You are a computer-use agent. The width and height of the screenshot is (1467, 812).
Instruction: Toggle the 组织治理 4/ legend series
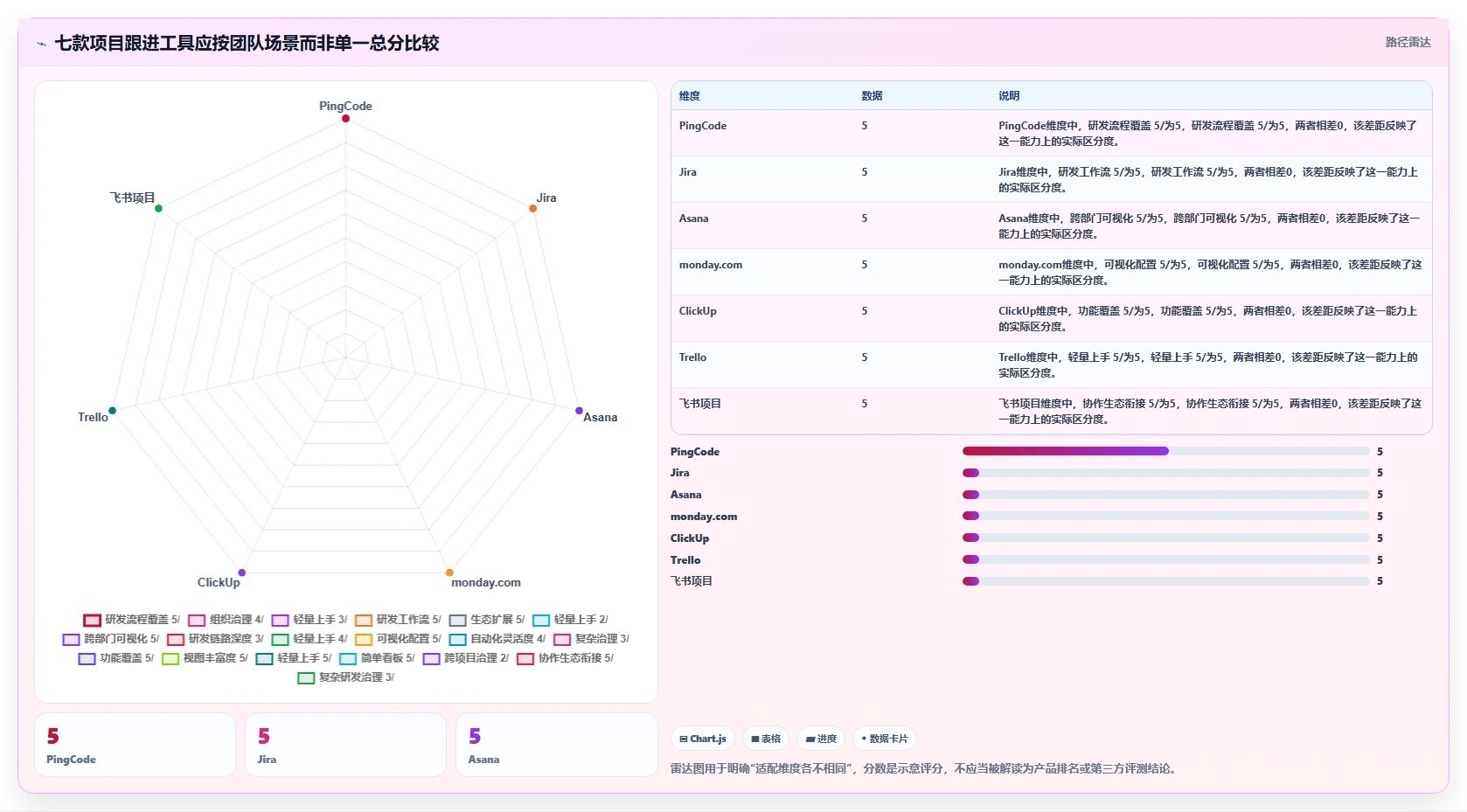pos(226,620)
